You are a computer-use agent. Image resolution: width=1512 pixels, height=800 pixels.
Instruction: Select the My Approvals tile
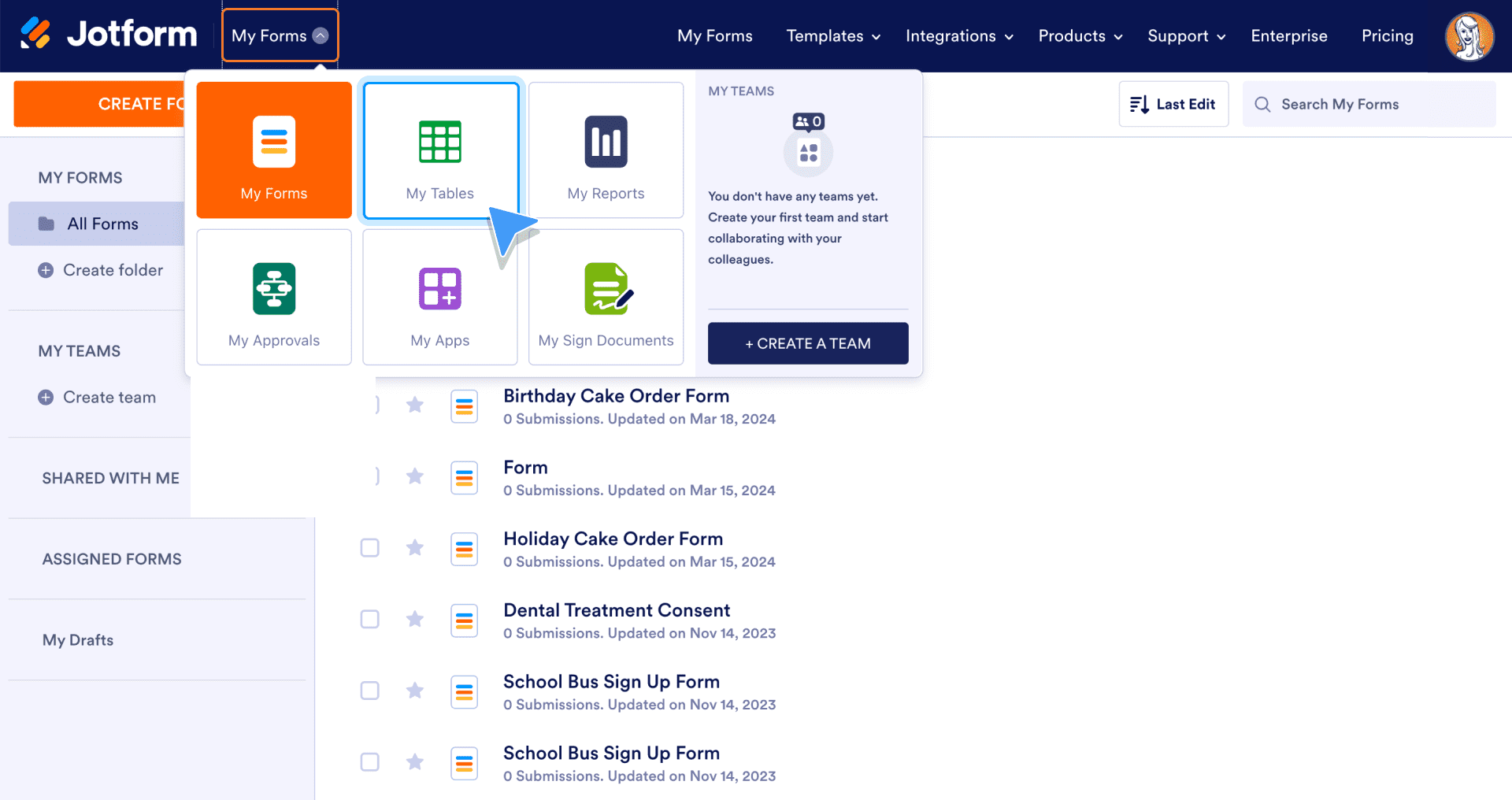tap(274, 298)
